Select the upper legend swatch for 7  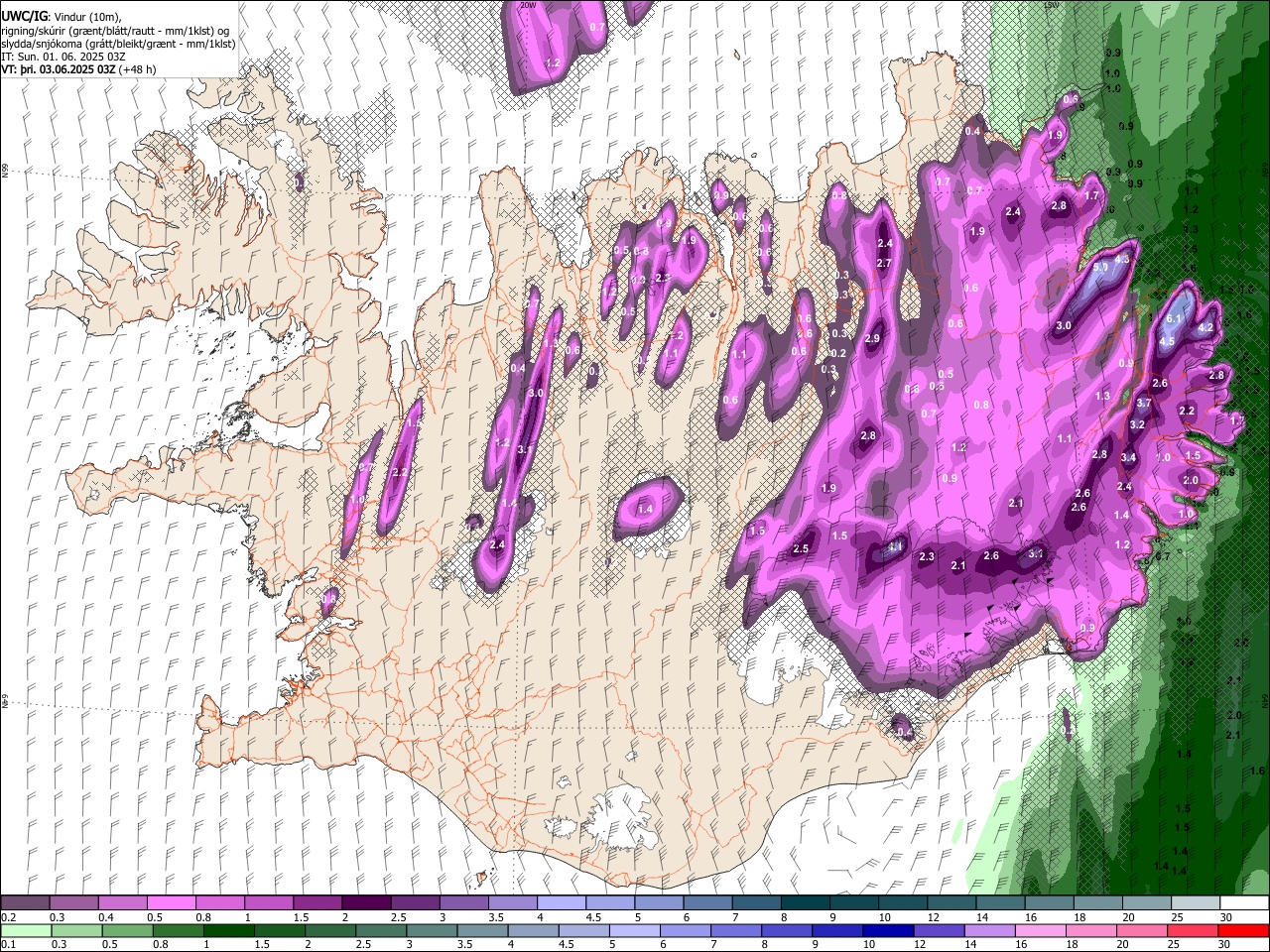coord(755,903)
